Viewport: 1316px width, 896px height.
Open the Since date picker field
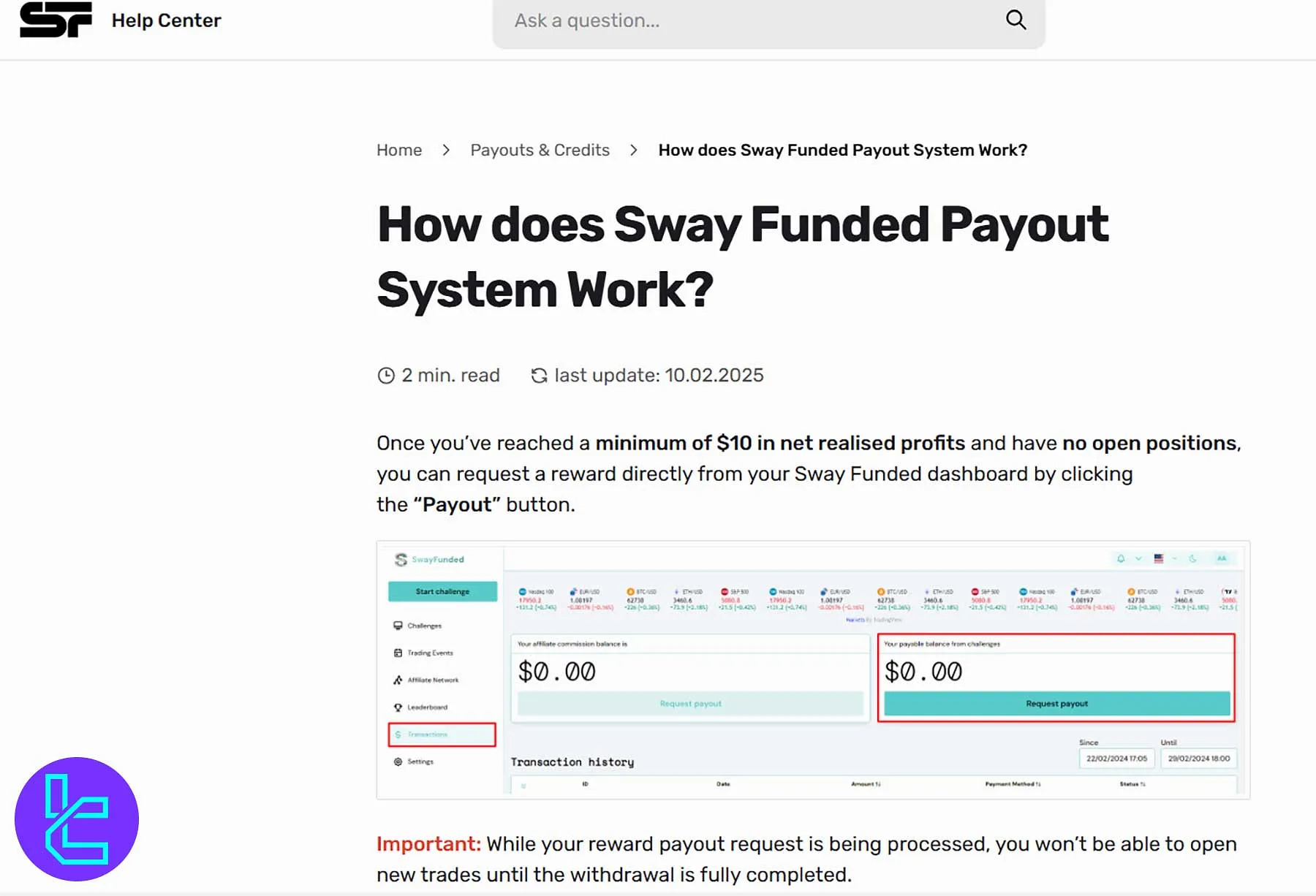(1116, 758)
